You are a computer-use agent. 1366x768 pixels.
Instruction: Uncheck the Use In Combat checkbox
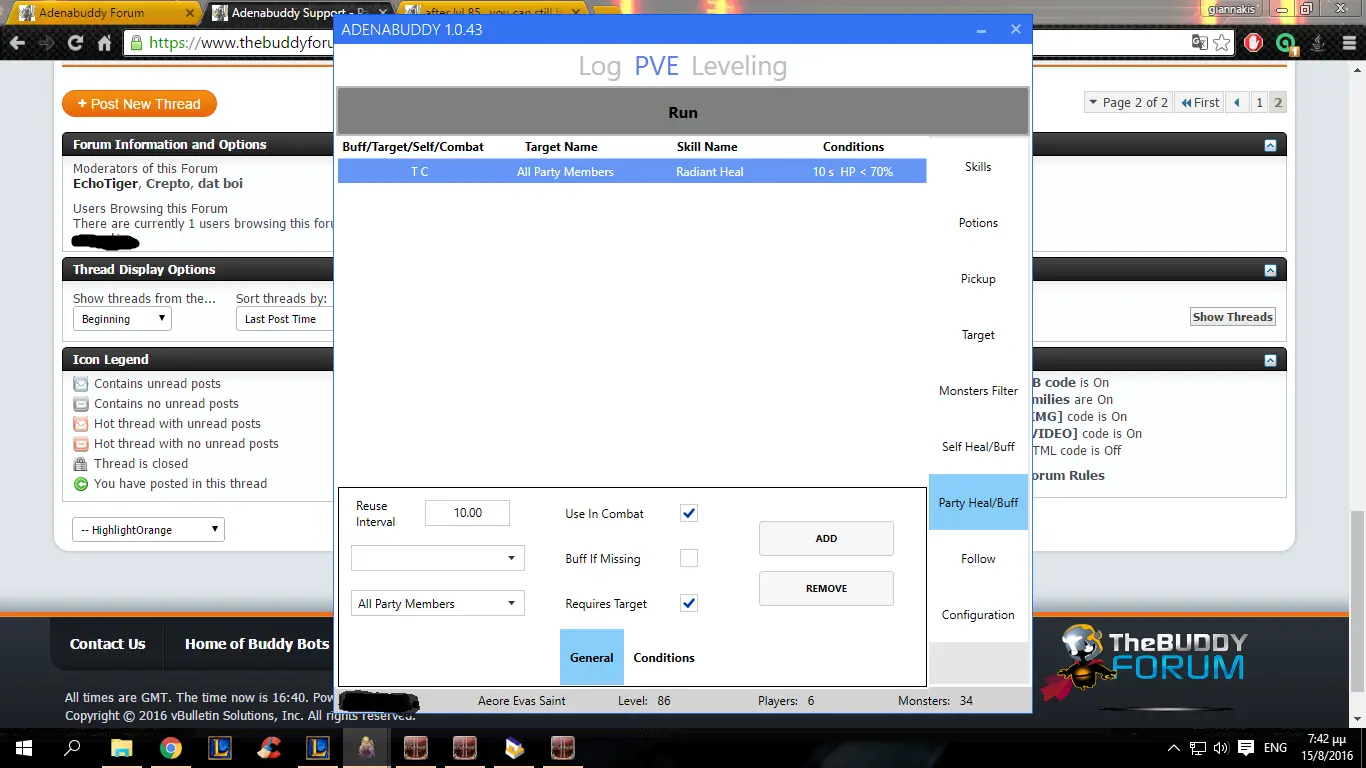coord(689,513)
